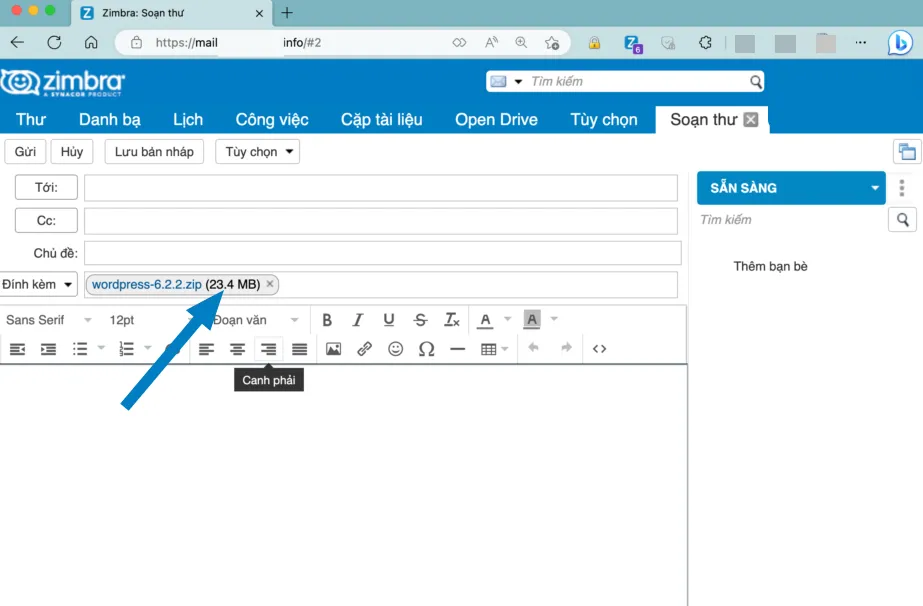Open the HTML source code view icon
923x606 pixels.
coord(599,349)
